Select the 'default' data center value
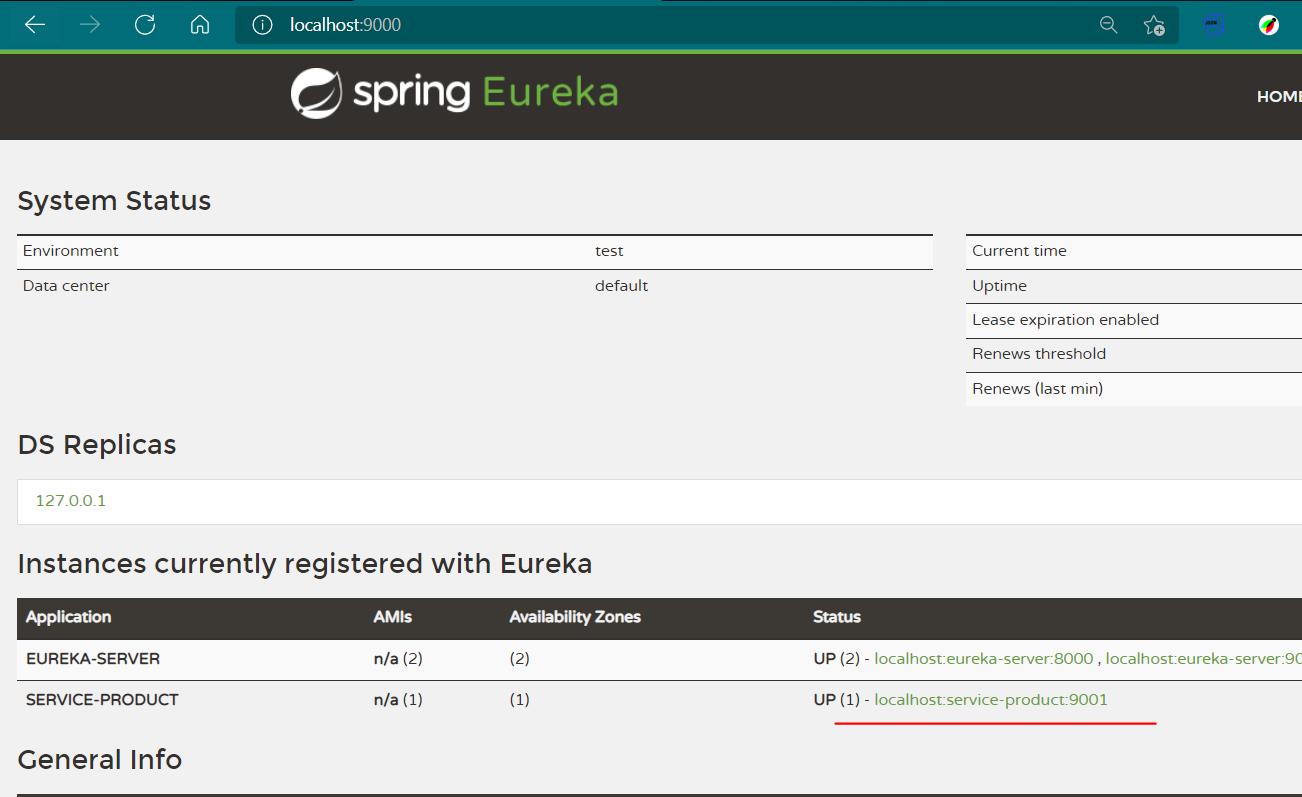This screenshot has width=1302, height=797. (x=621, y=286)
